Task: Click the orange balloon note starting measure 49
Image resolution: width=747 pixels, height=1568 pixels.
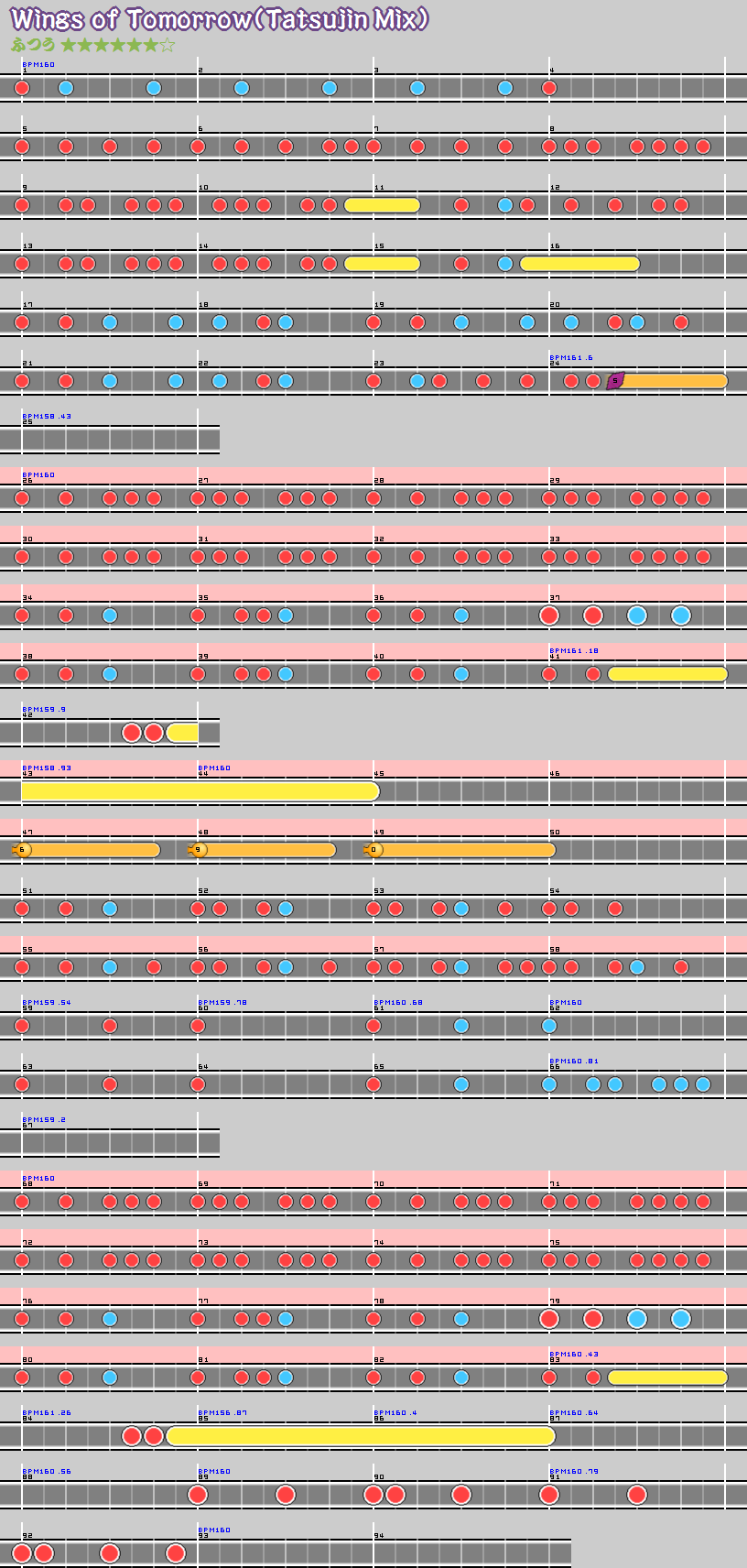Action: point(373,850)
